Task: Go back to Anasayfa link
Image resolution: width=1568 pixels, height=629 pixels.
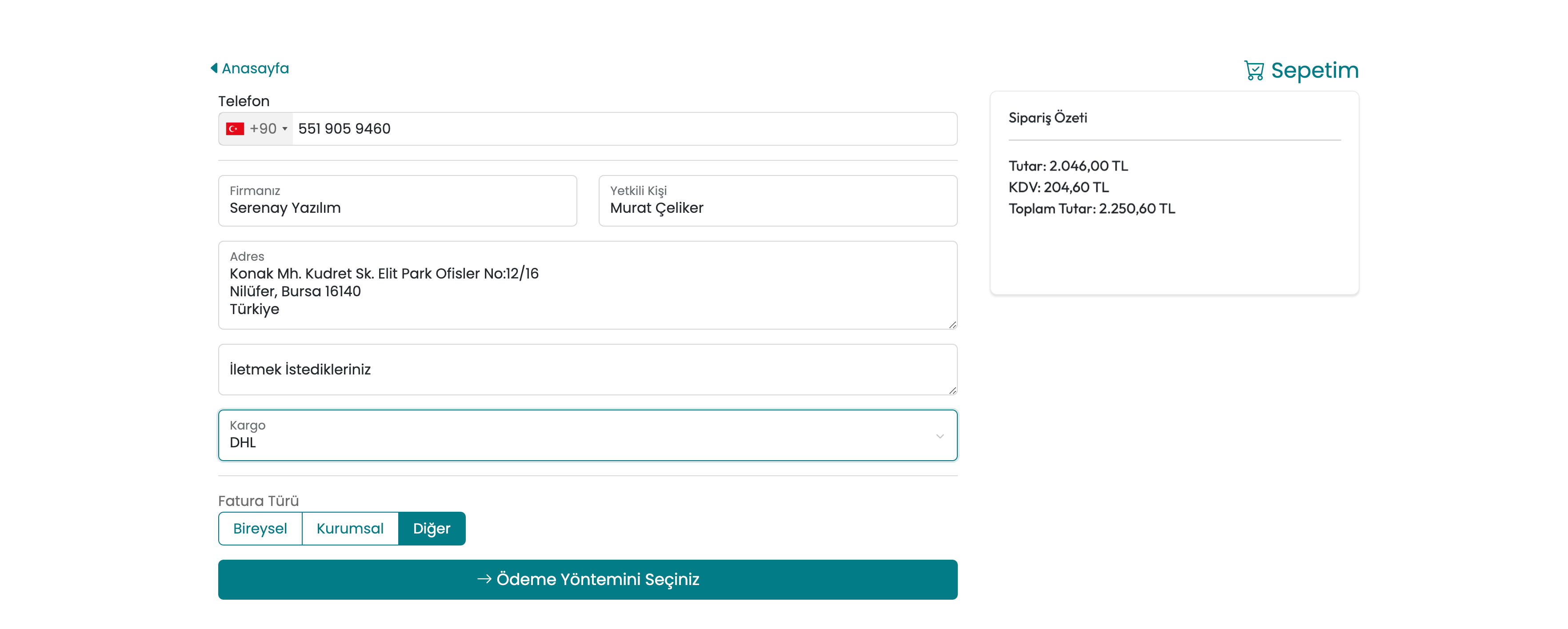Action: tap(255, 68)
